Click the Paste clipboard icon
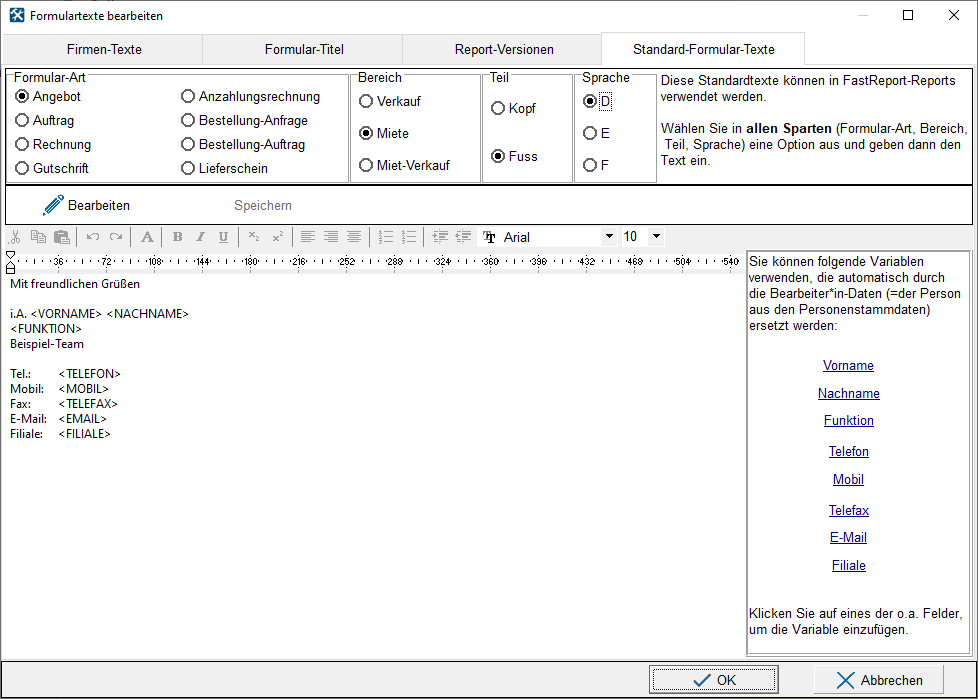 [x=62, y=237]
